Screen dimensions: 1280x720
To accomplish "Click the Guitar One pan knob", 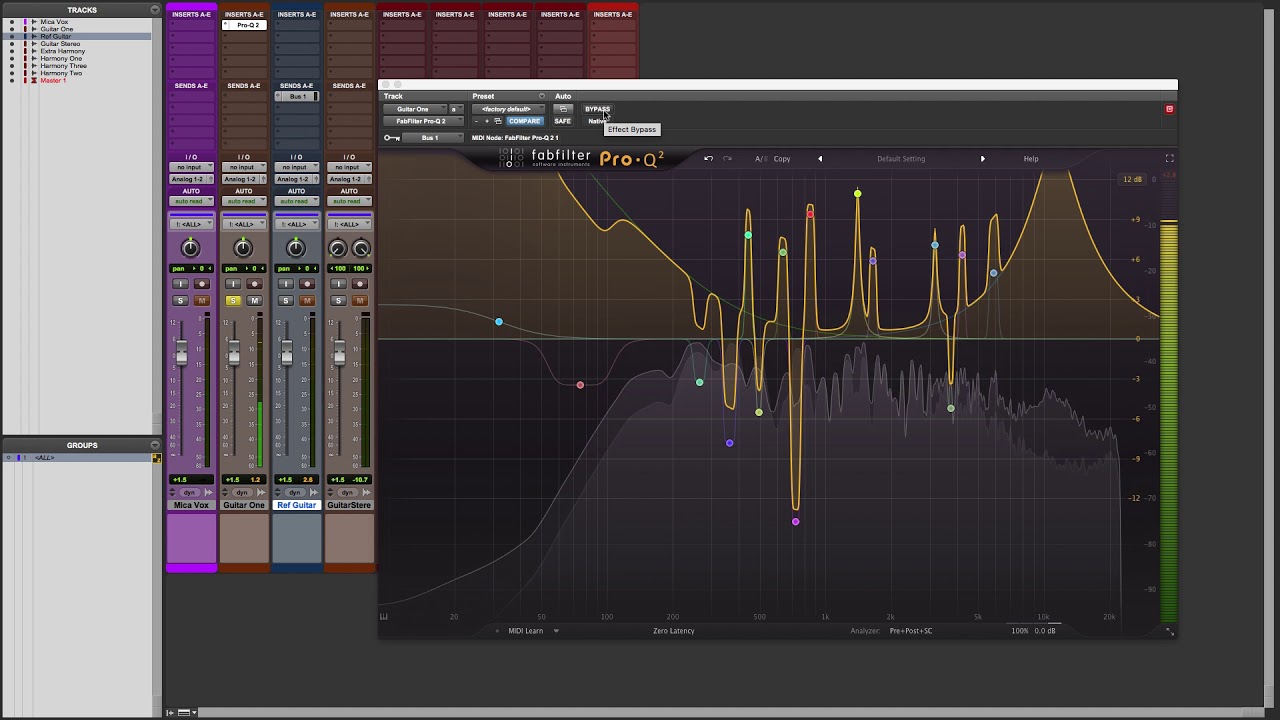I will click(243, 248).
